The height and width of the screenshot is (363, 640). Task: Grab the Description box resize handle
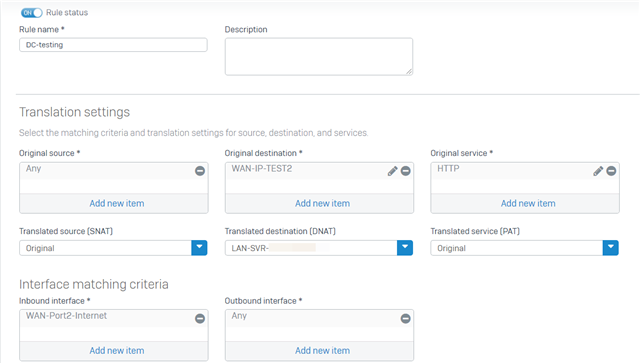(409, 71)
